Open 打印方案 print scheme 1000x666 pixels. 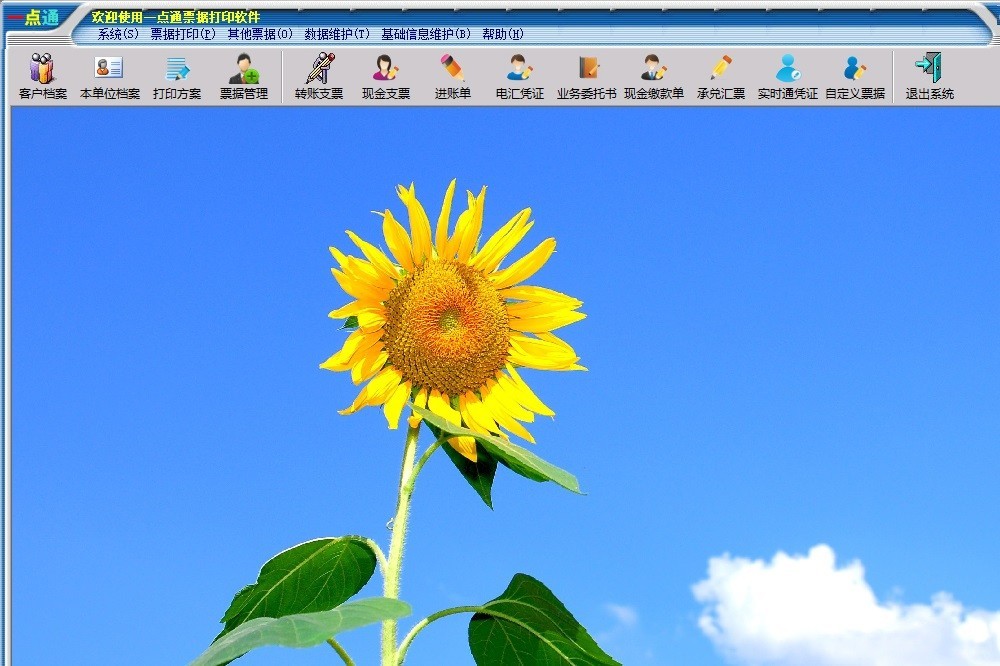tap(177, 76)
